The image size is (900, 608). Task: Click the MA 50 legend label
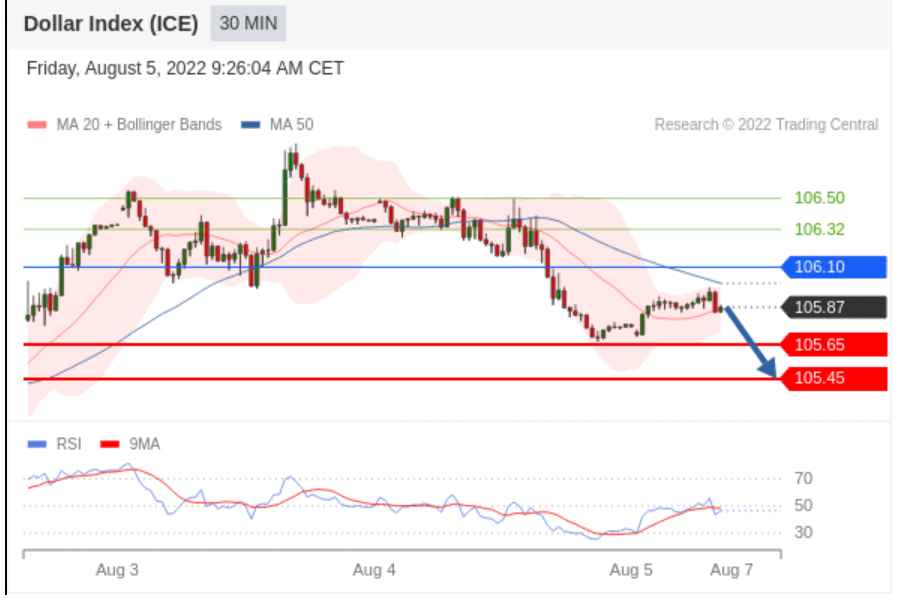coord(292,125)
